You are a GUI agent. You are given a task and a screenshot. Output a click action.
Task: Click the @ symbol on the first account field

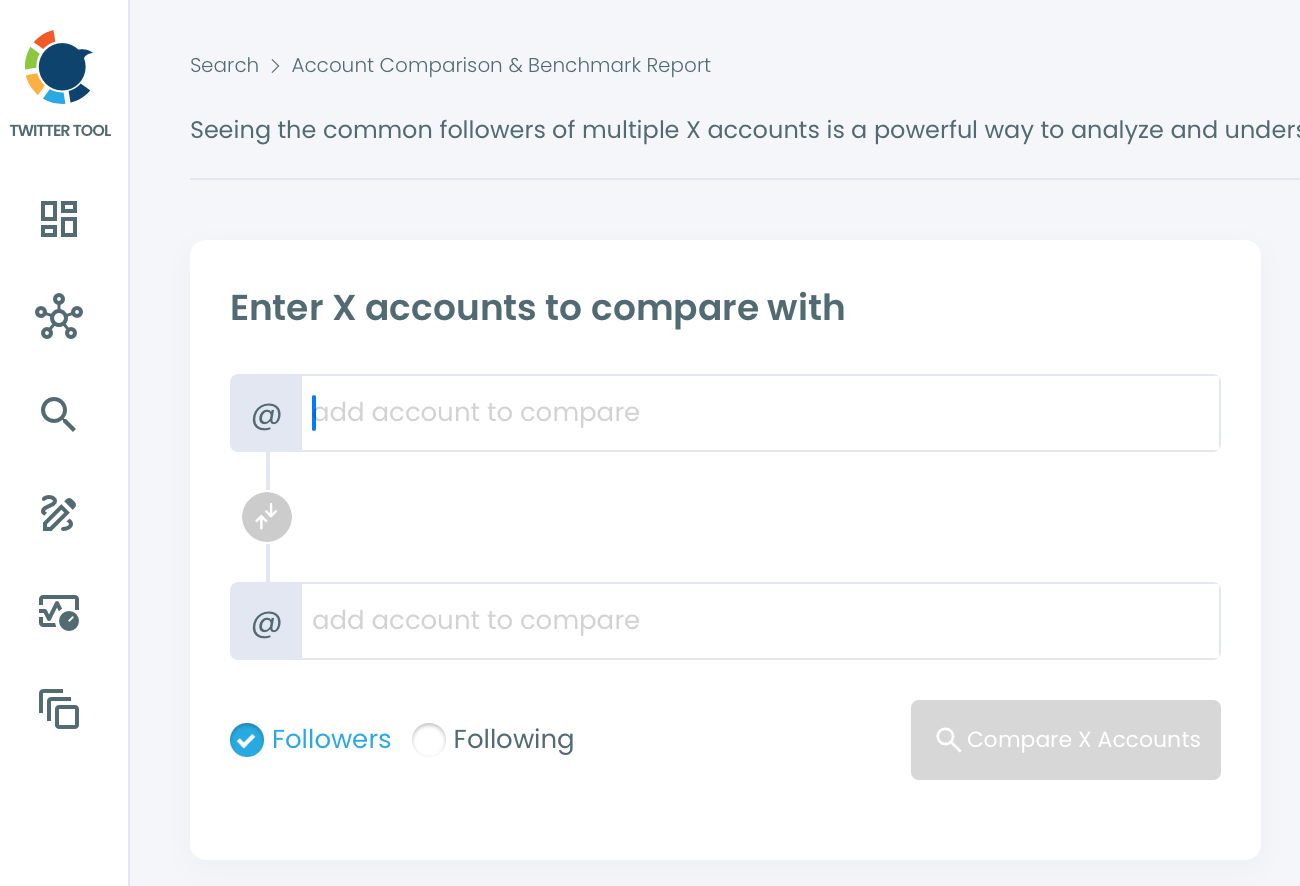click(266, 413)
